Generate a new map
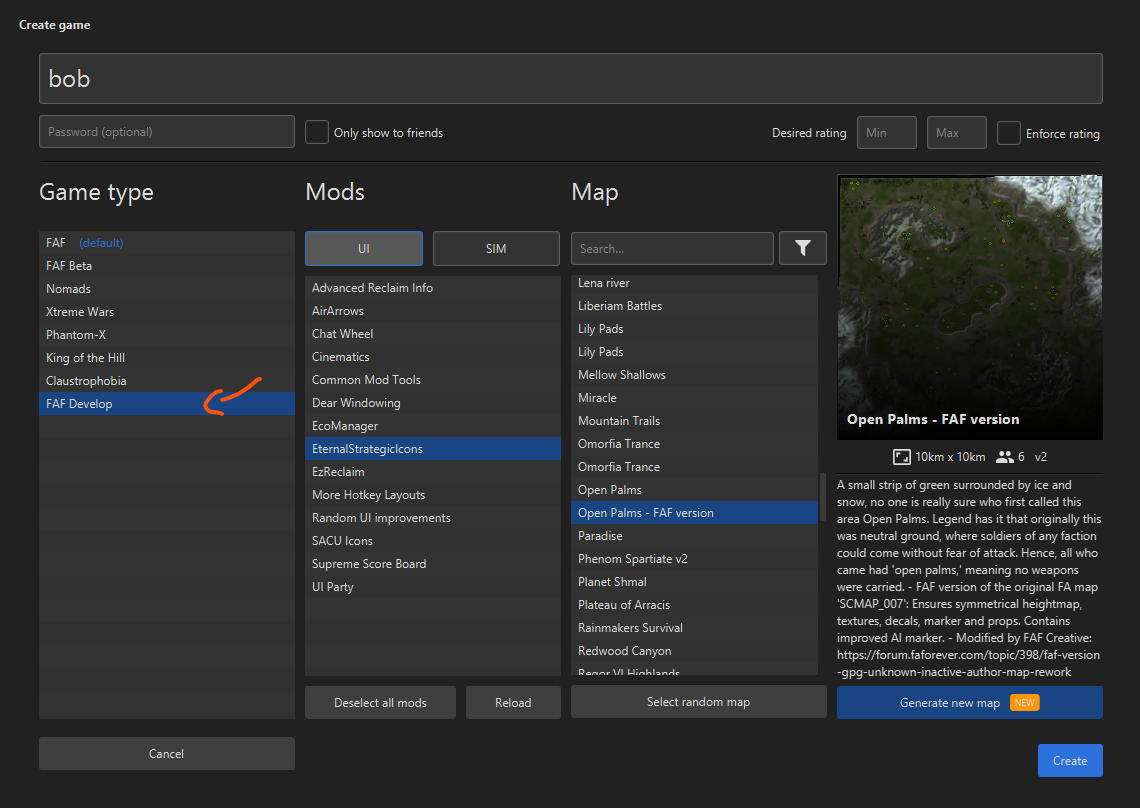This screenshot has height=808, width=1140. (969, 703)
